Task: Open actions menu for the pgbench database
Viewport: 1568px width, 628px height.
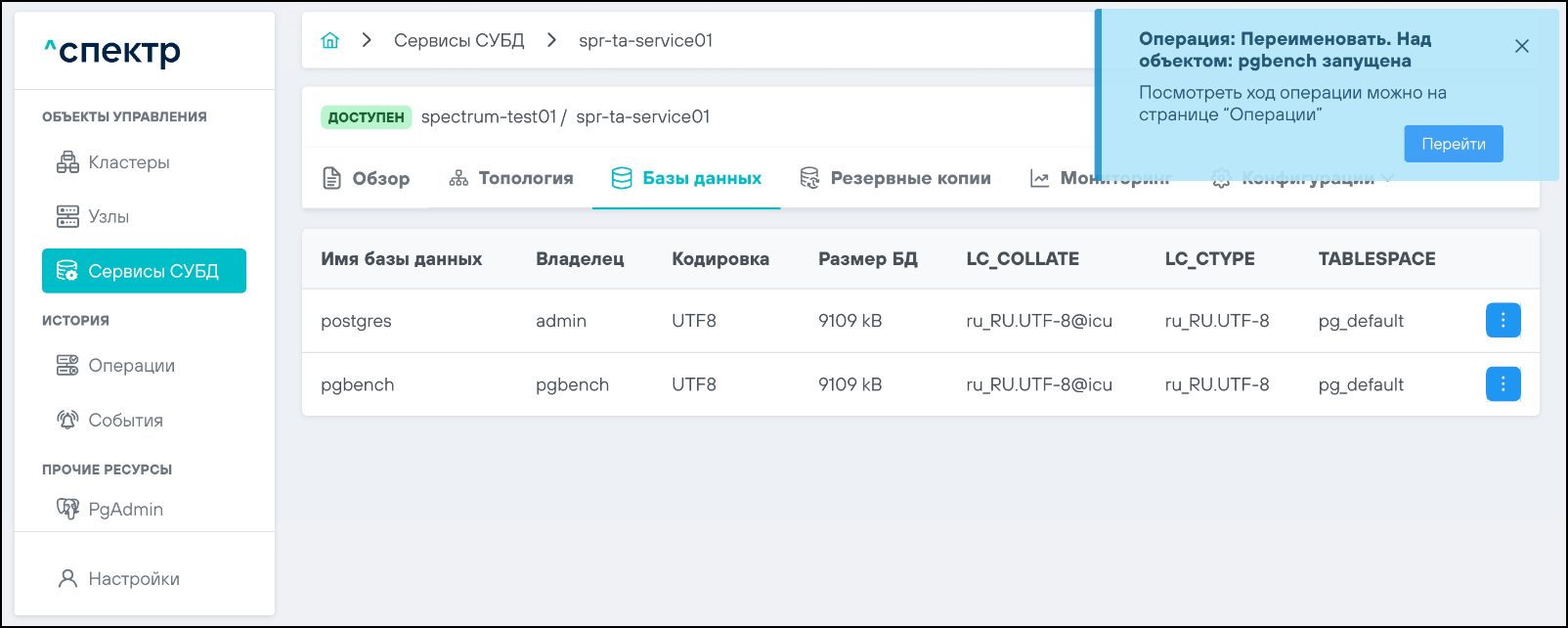Action: tap(1503, 384)
